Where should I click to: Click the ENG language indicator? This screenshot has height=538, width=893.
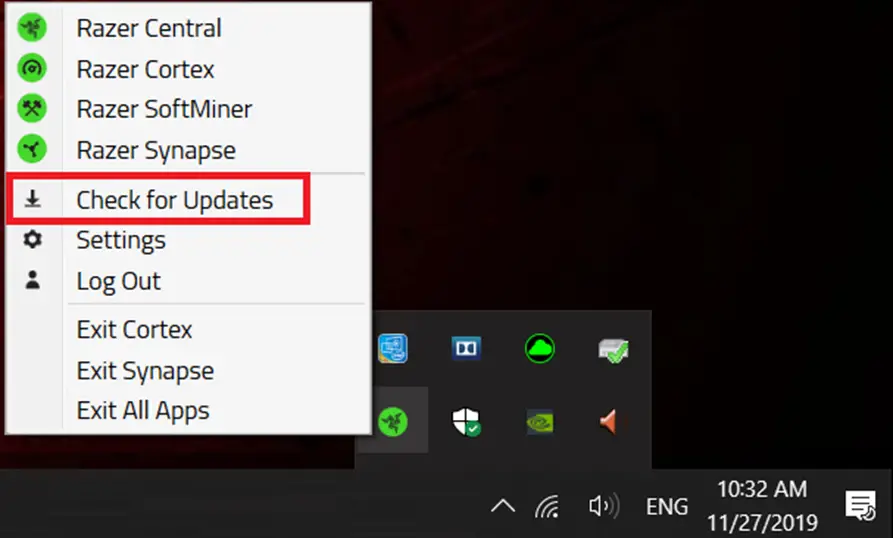(x=667, y=506)
